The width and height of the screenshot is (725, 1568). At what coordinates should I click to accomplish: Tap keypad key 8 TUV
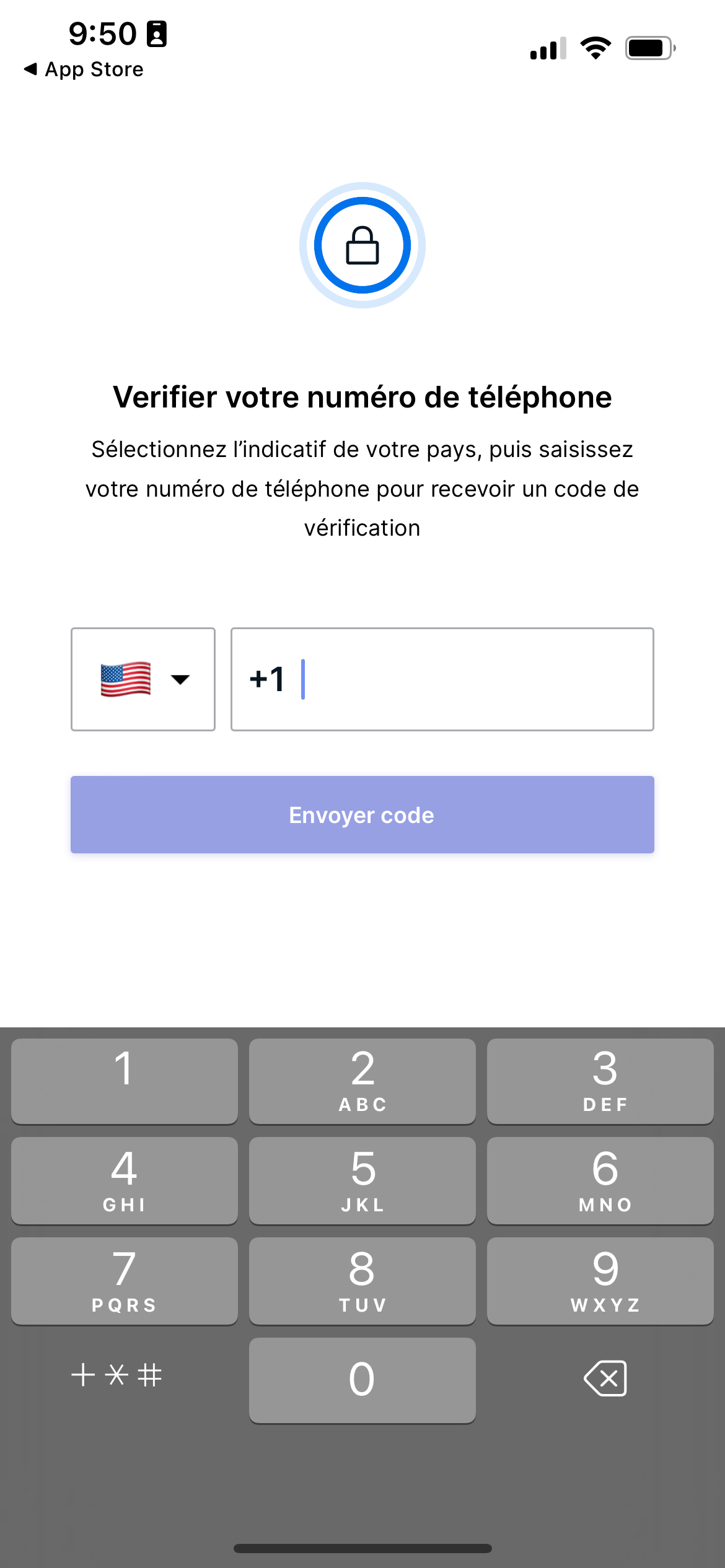pos(362,1281)
